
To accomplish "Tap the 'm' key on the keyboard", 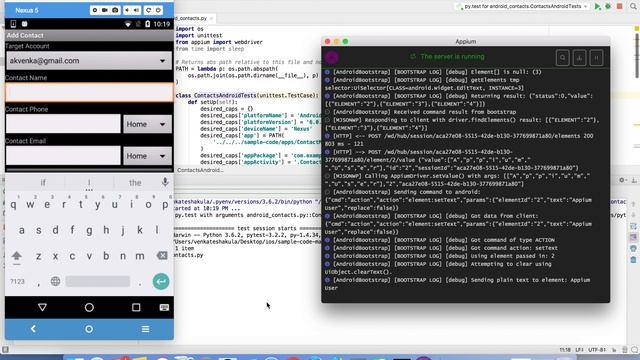I will pyautogui.click(x=140, y=256).
